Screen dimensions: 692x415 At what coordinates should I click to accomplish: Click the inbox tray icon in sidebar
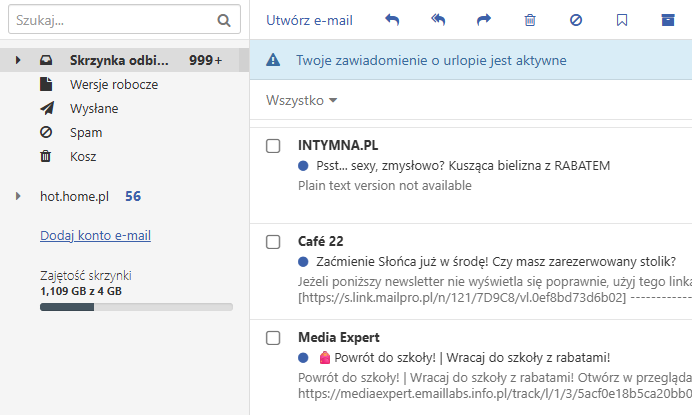click(46, 60)
